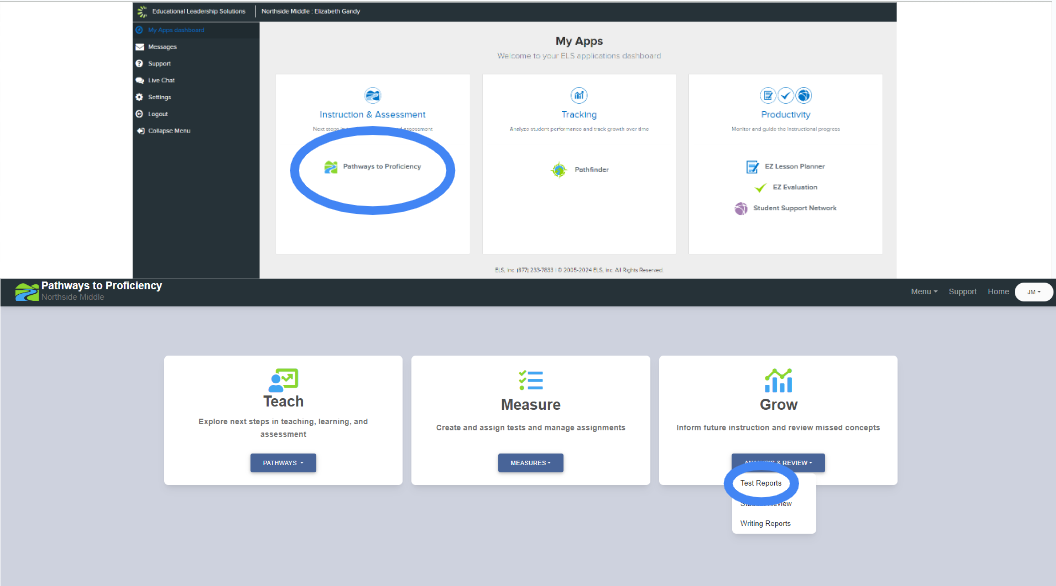Open EZ Evaluation app
The image size is (1056, 586).
[795, 187]
